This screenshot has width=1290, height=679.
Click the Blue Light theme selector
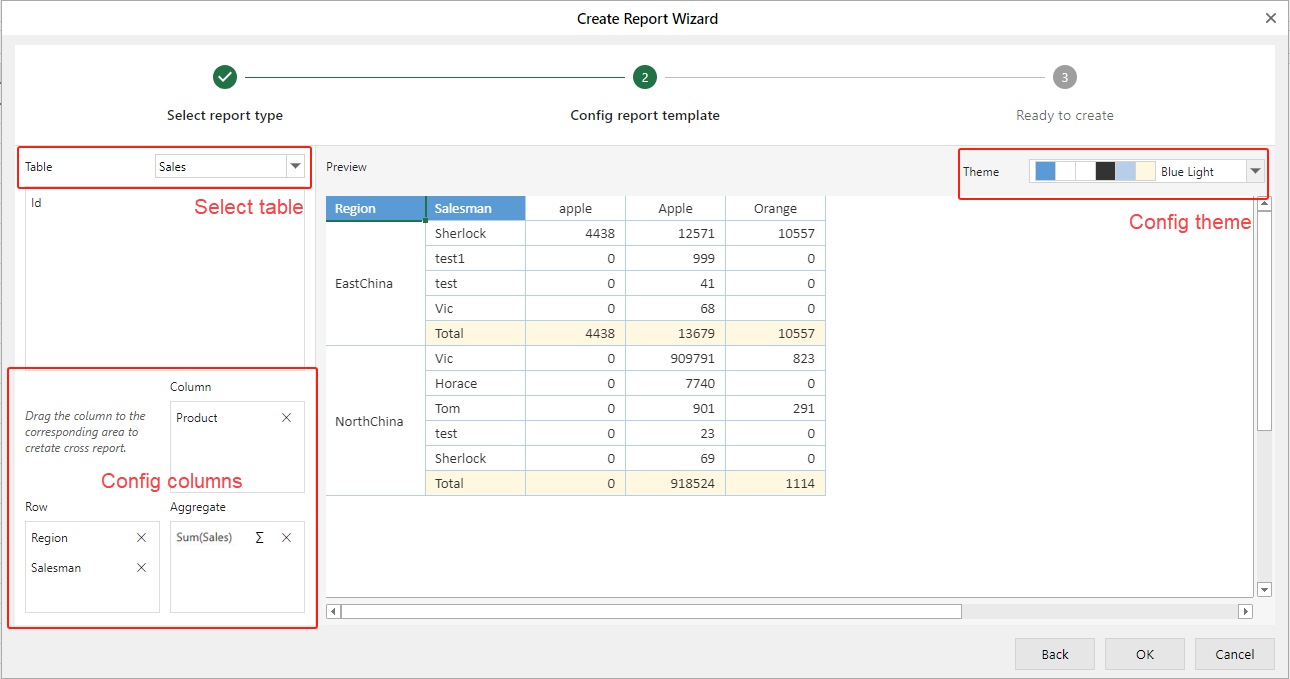tap(1147, 172)
